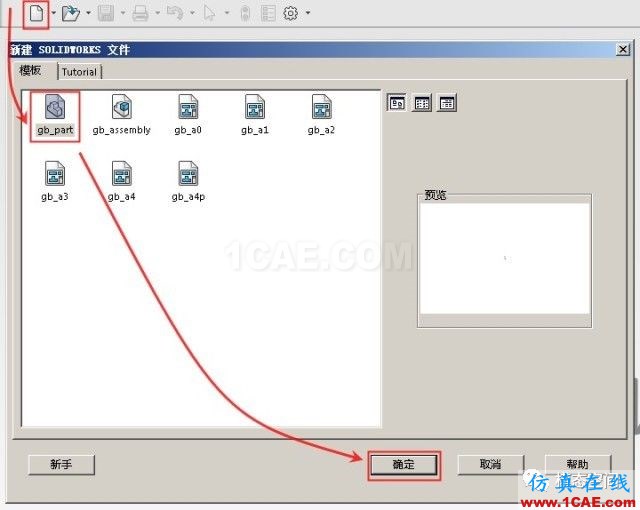This screenshot has height=510, width=640.
Task: Switch to the Tutorial tab
Action: pos(80,72)
